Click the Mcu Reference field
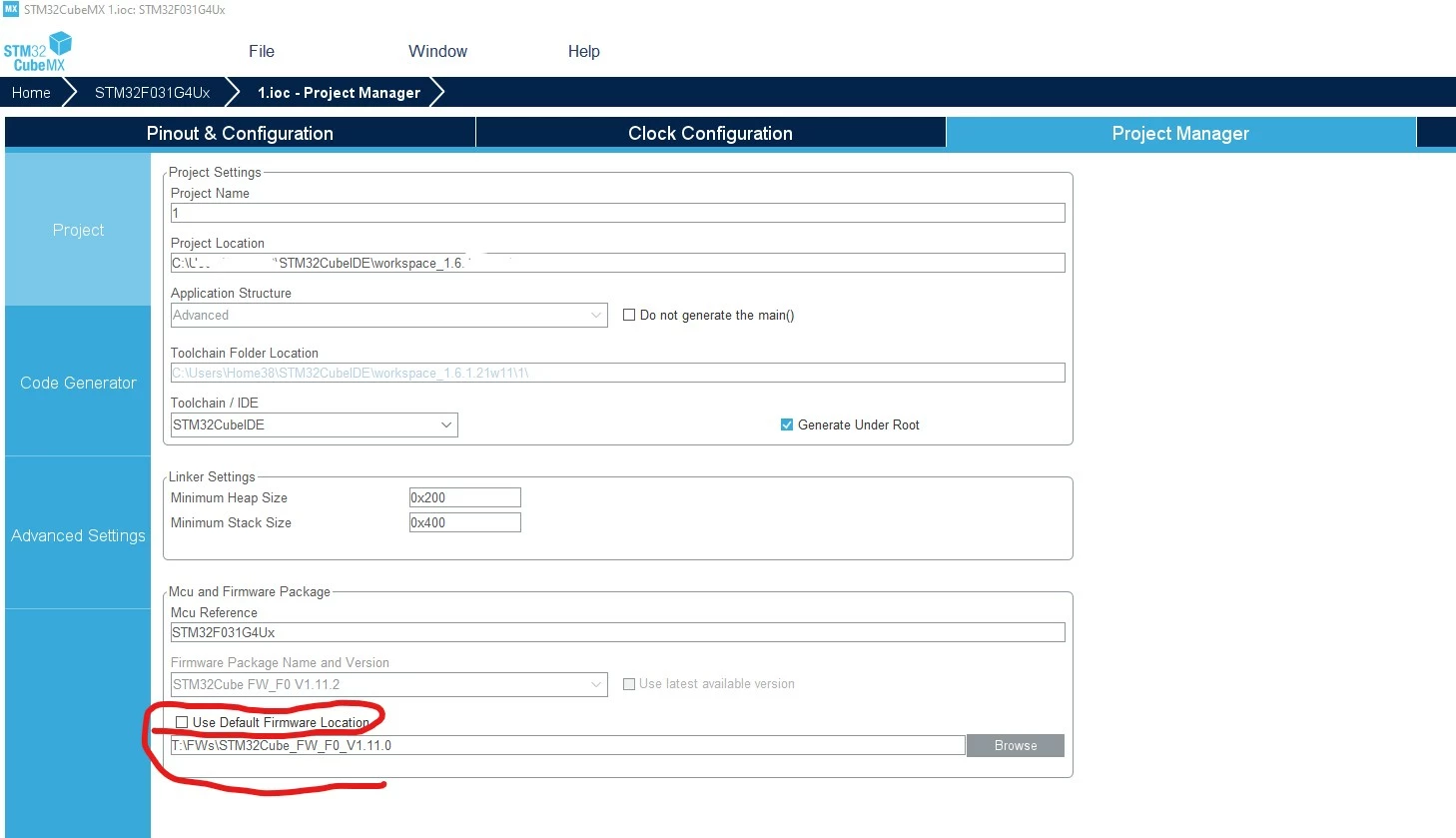 coord(617,632)
